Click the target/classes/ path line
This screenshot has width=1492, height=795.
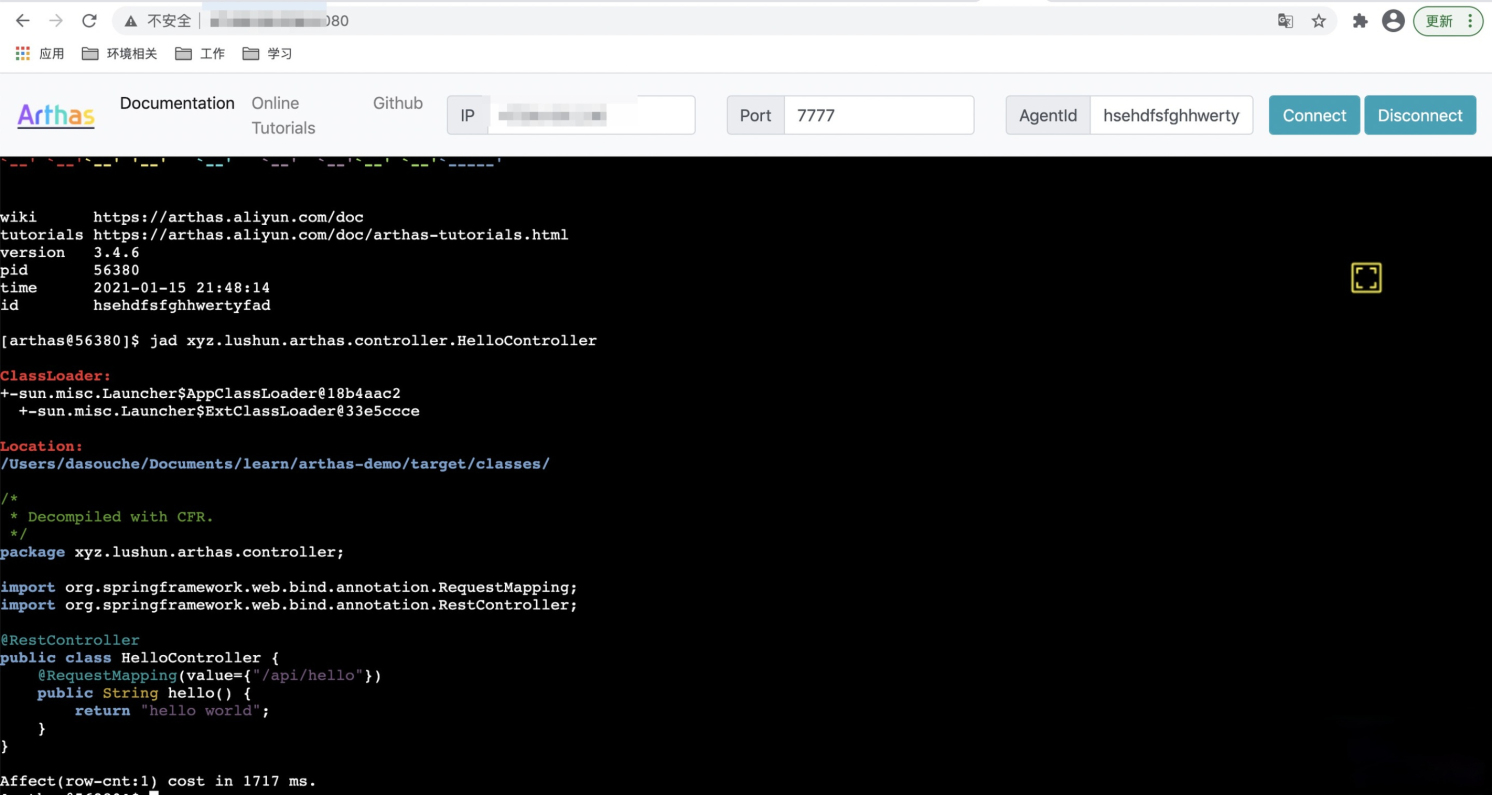coord(275,464)
